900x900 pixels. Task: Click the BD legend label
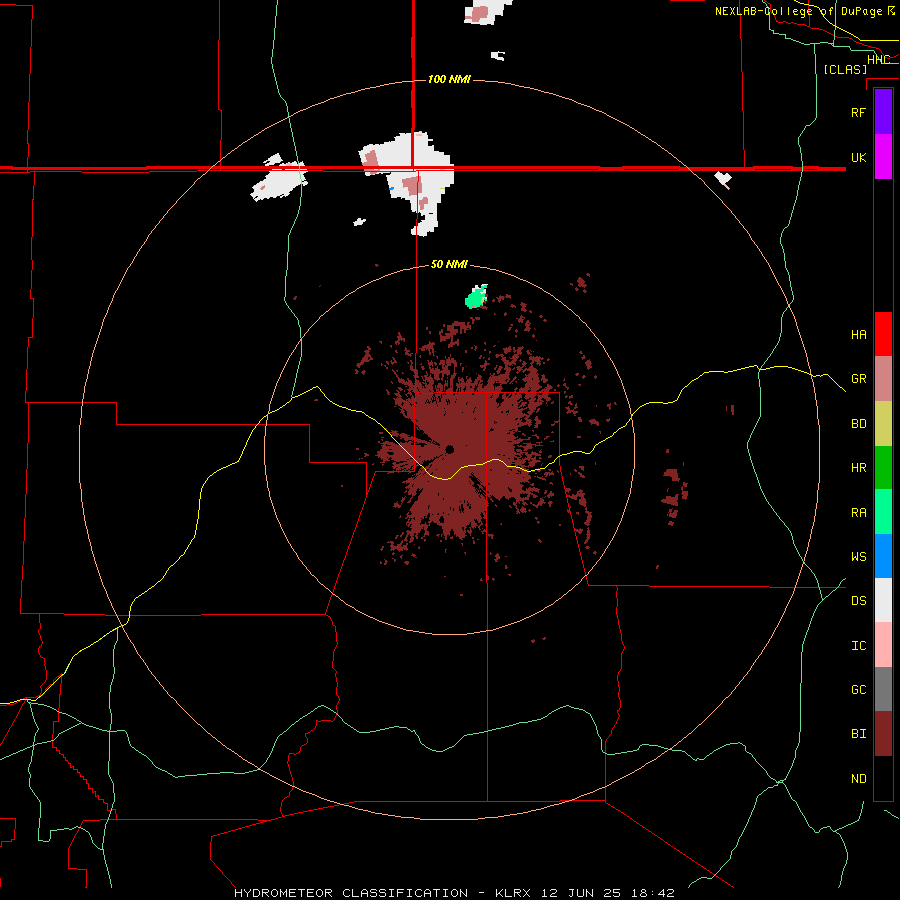(x=858, y=423)
